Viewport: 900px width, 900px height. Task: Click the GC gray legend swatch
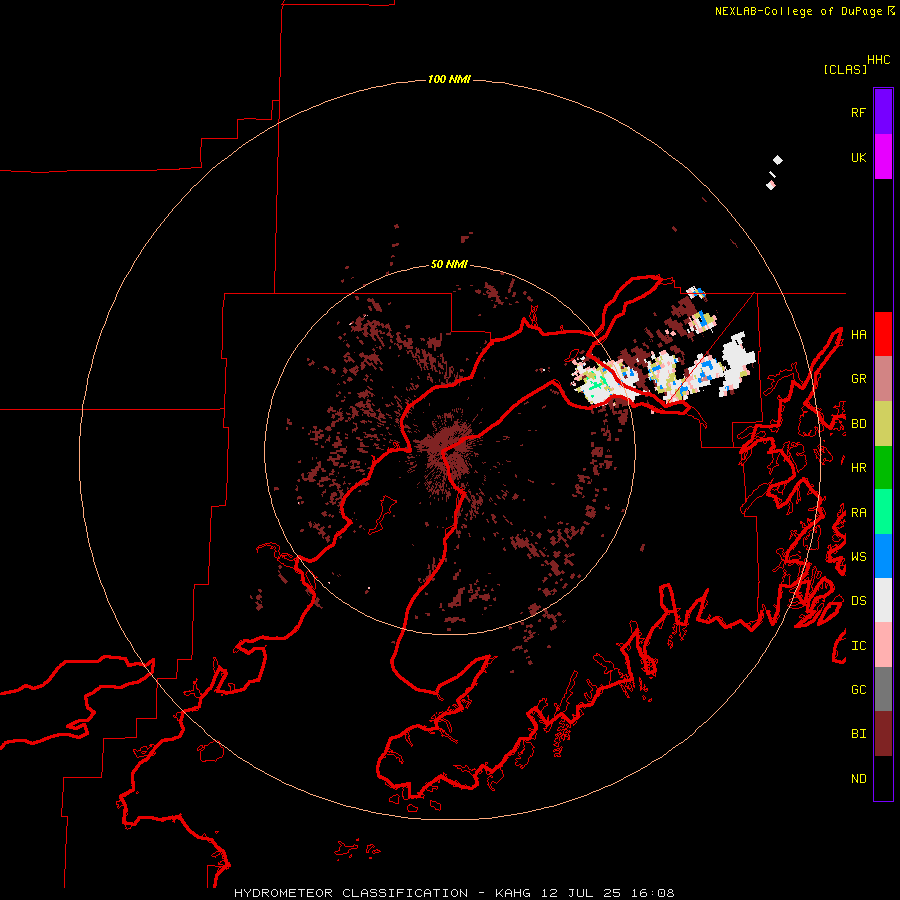click(883, 689)
